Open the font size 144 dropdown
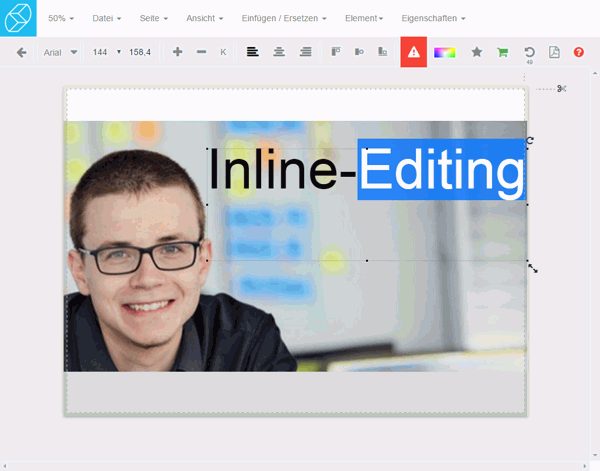600x471 pixels. [106, 52]
